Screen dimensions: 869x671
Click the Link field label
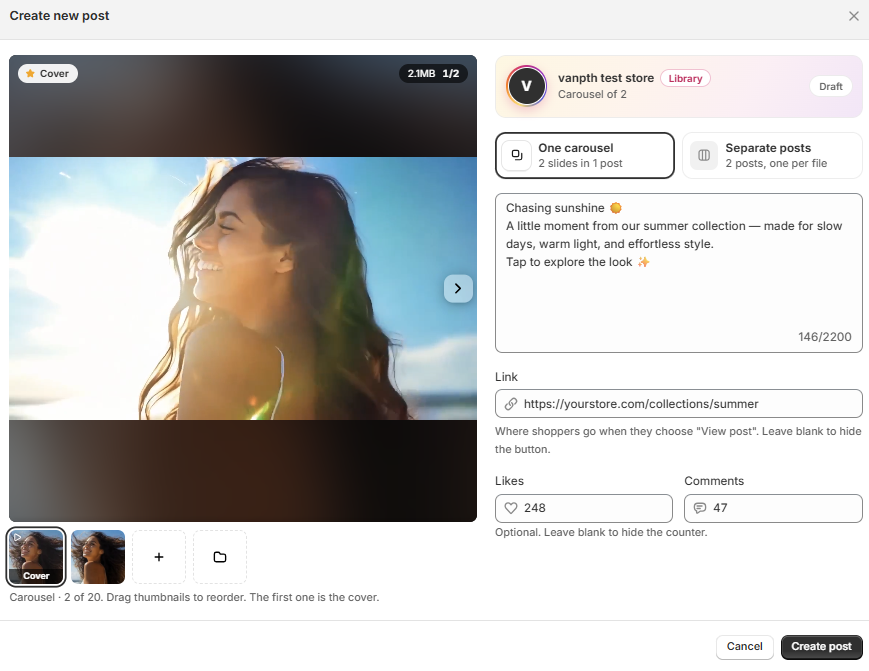[506, 377]
